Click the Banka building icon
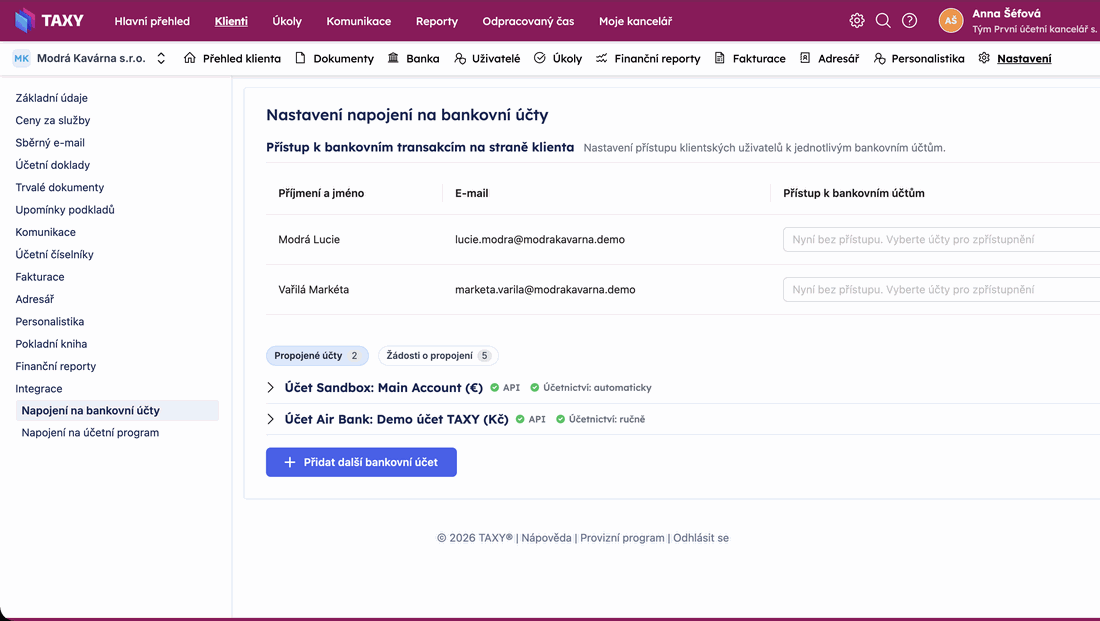 click(x=393, y=58)
